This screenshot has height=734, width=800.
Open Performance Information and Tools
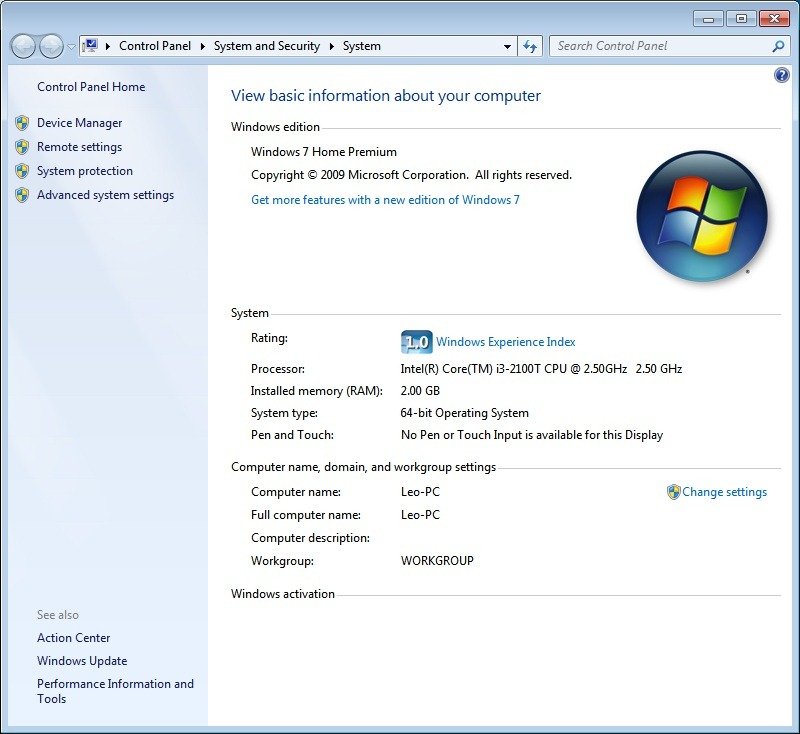[115, 691]
